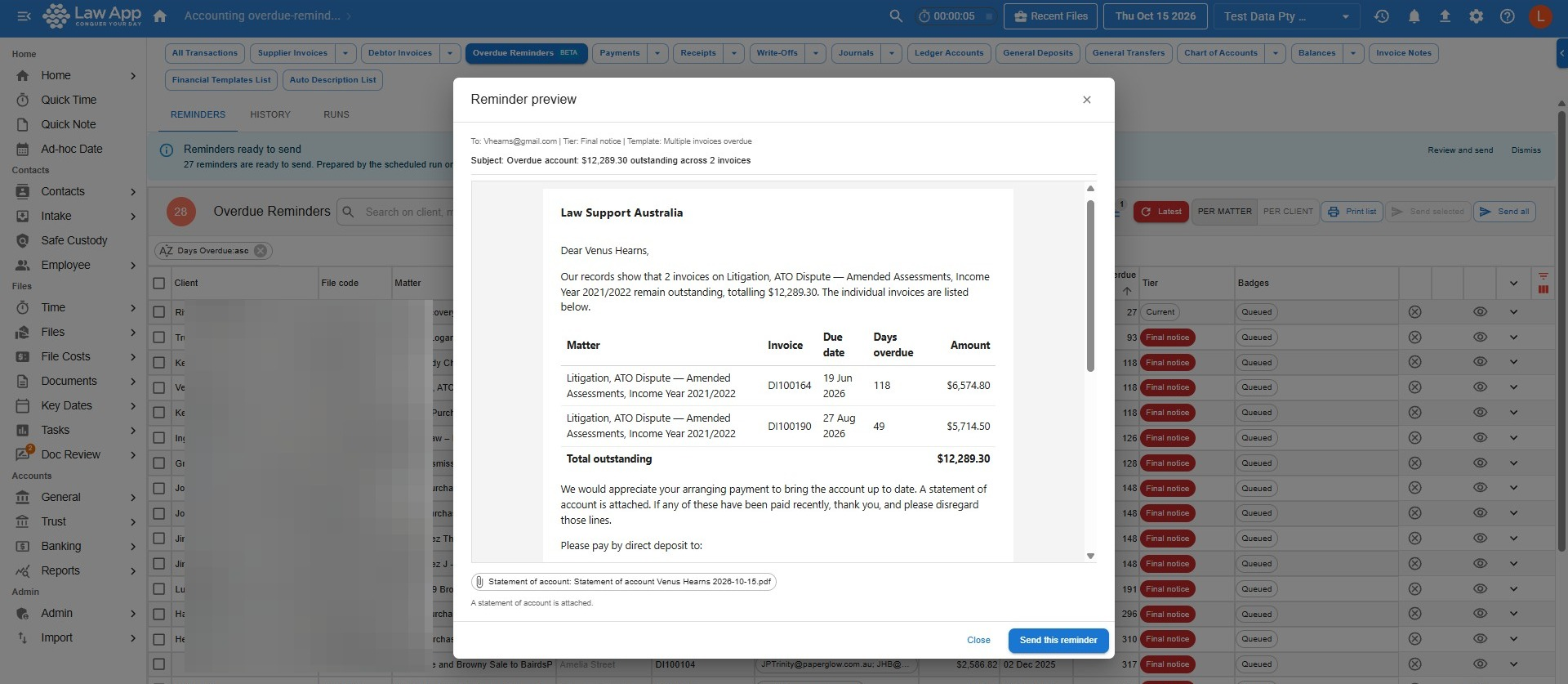Click the reminder preview vertical scrollbar thumb
1568x684 pixels.
[1090, 286]
